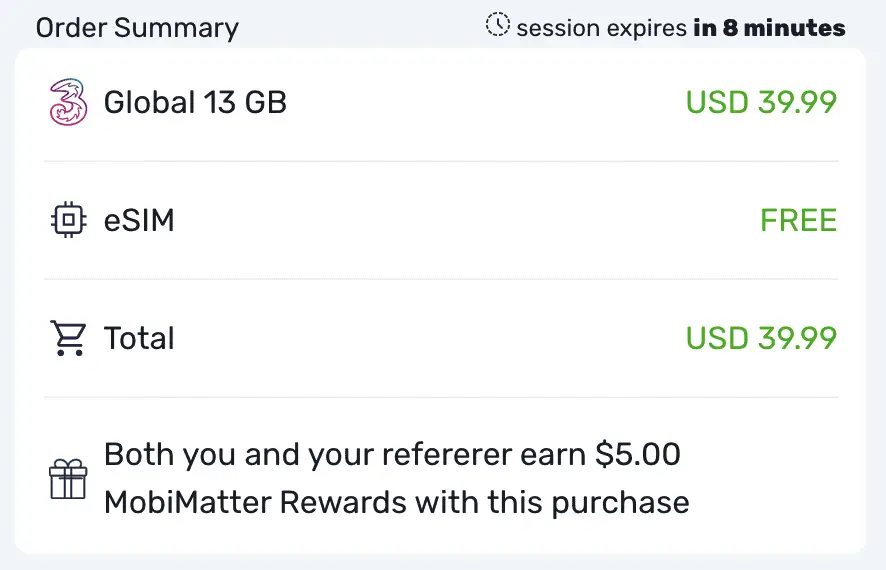This screenshot has width=886, height=570.
Task: Click the Global 13 GB plan price
Action: click(760, 102)
